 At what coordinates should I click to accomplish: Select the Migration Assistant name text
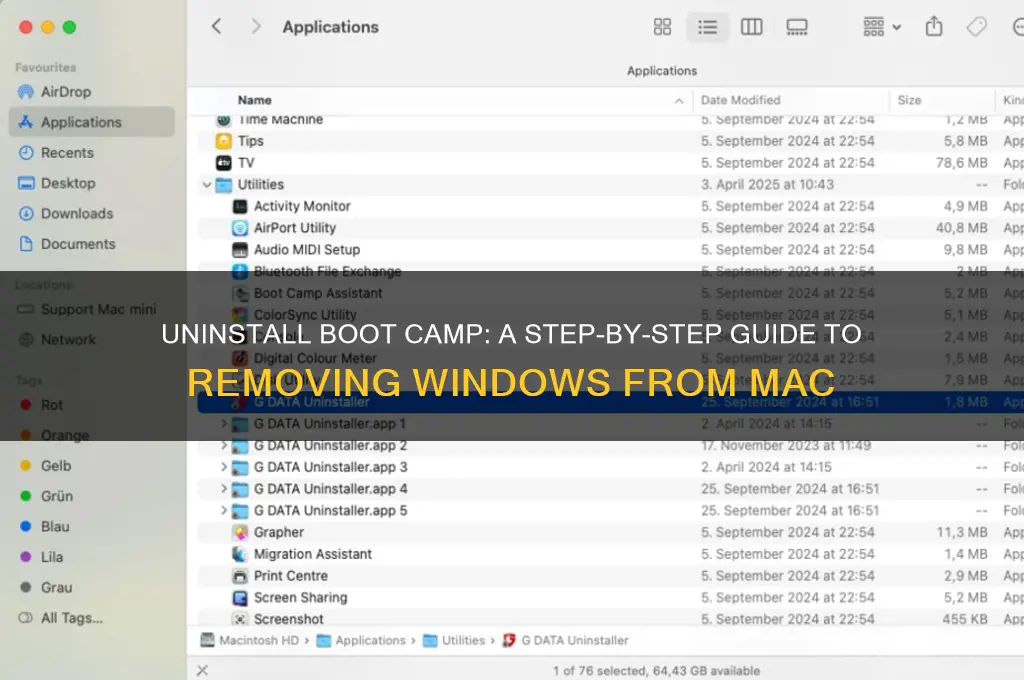[313, 554]
